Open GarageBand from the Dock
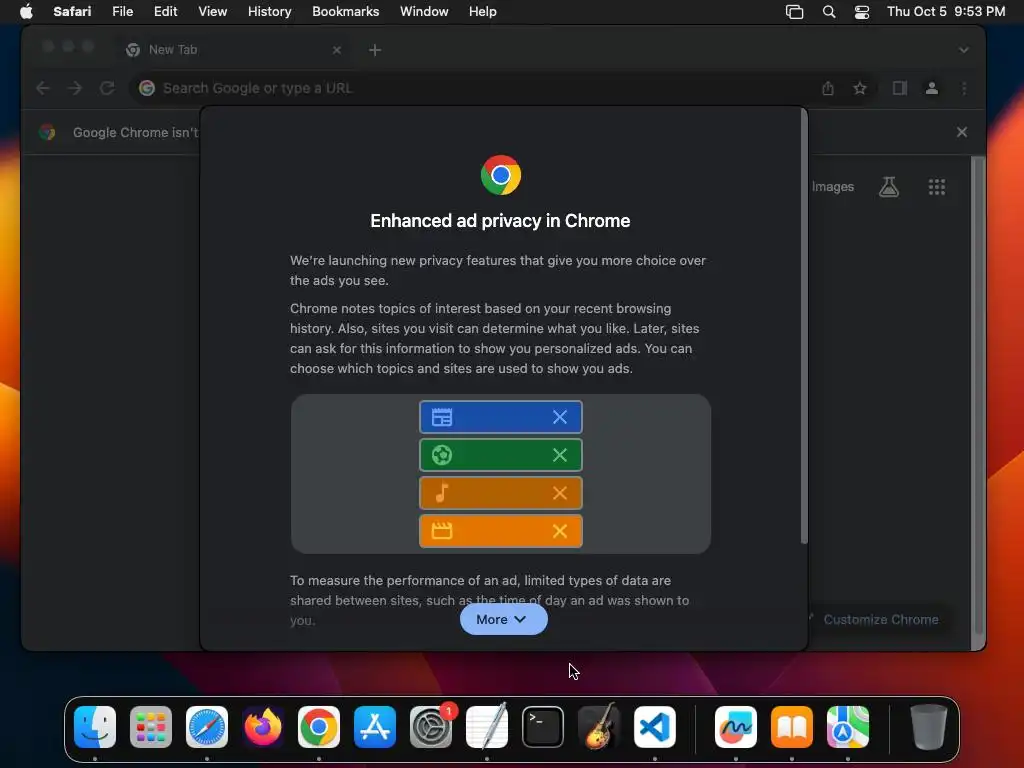The image size is (1024, 768). (x=599, y=727)
